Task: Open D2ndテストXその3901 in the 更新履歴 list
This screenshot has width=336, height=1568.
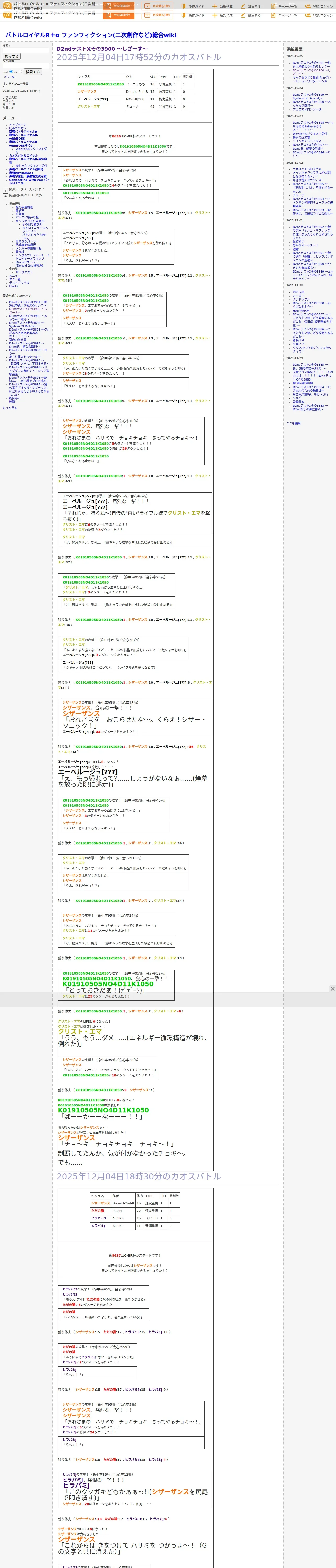Action: [312, 65]
